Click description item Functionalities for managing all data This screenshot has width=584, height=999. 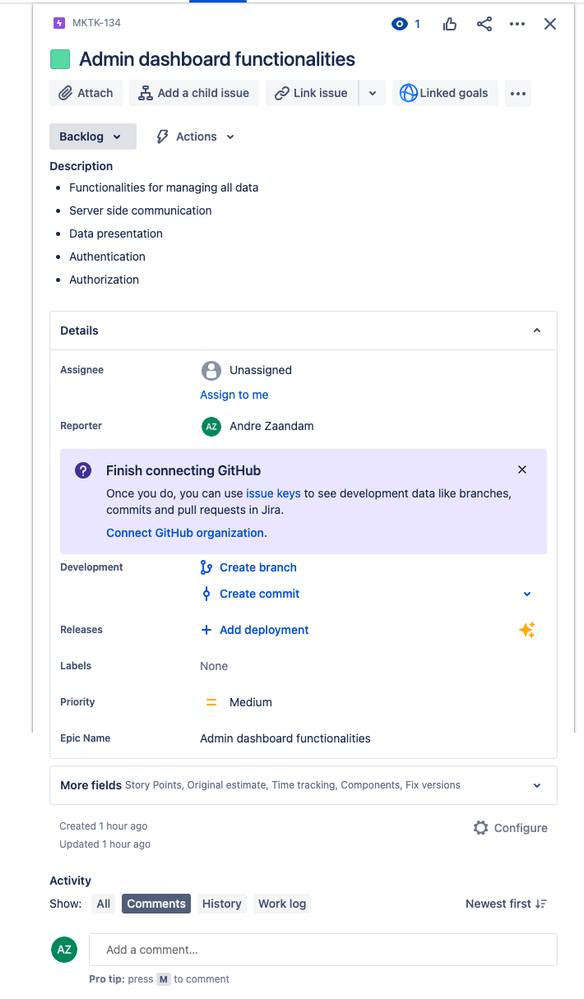pos(164,188)
